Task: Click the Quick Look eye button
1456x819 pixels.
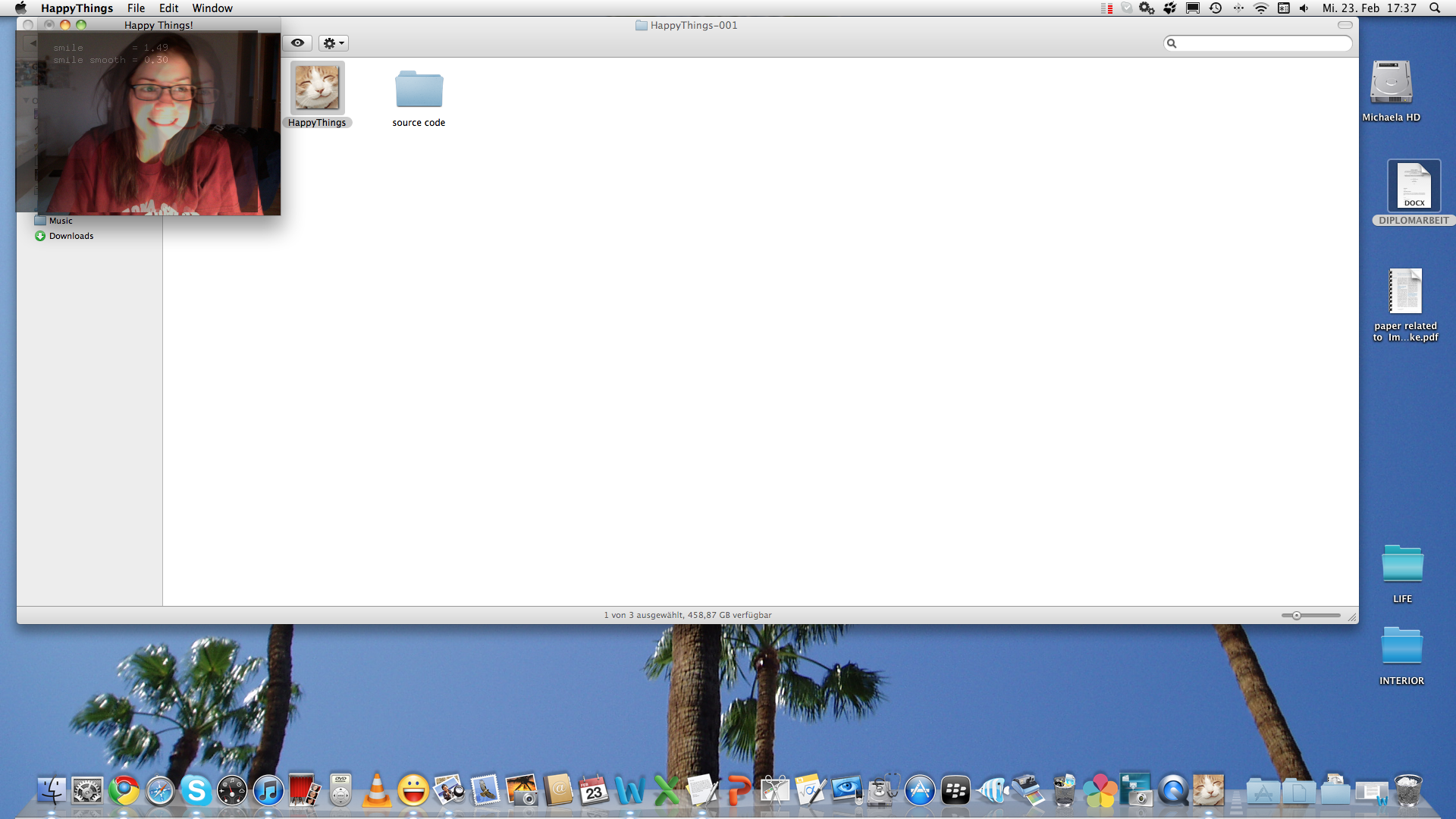Action: coord(297,43)
